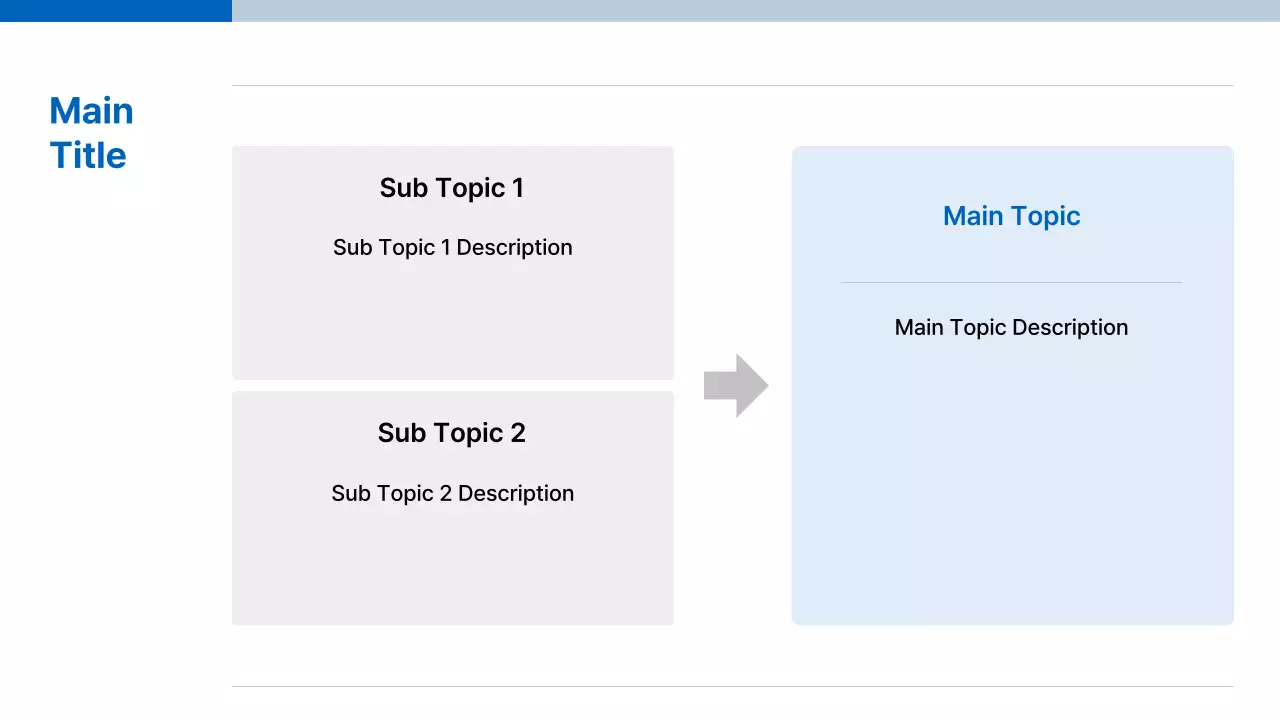The image size is (1280, 720).
Task: Click the number 2 in Sub Topic 2 heading
Action: point(517,433)
